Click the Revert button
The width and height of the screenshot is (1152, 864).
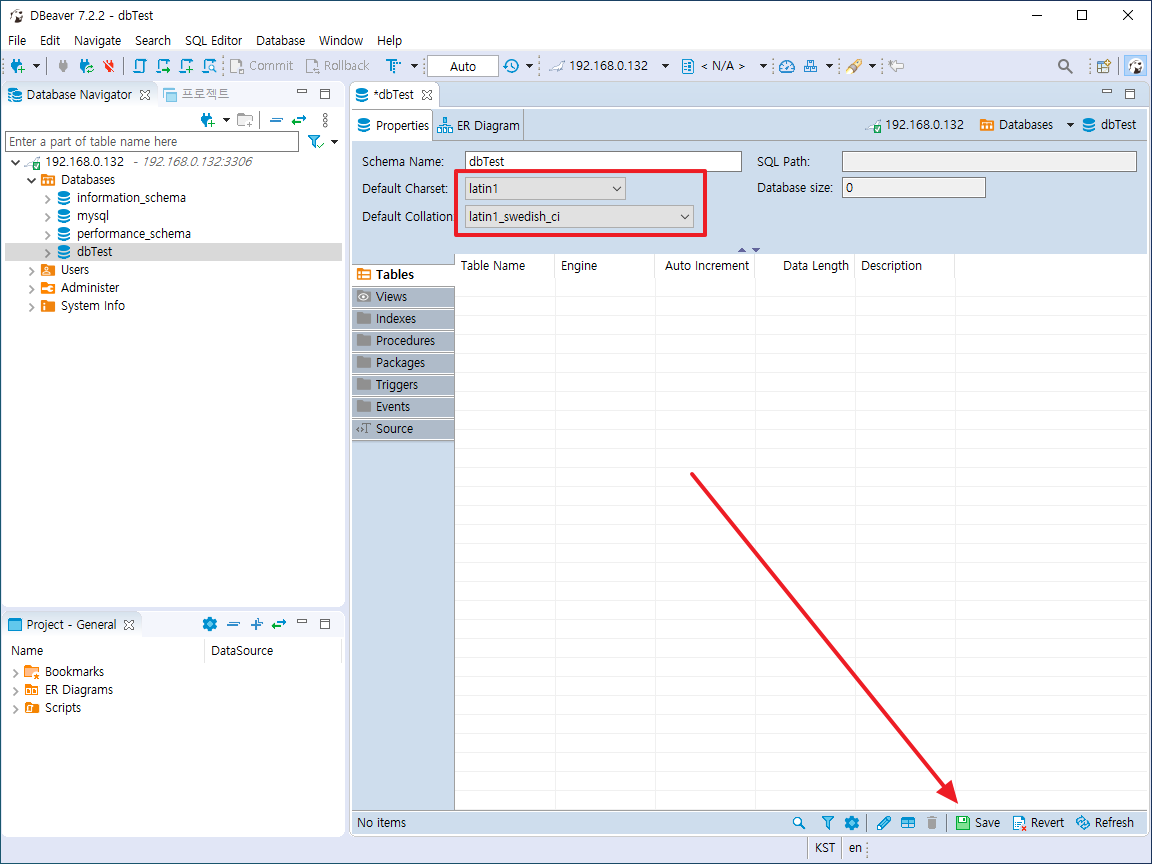click(x=1038, y=823)
